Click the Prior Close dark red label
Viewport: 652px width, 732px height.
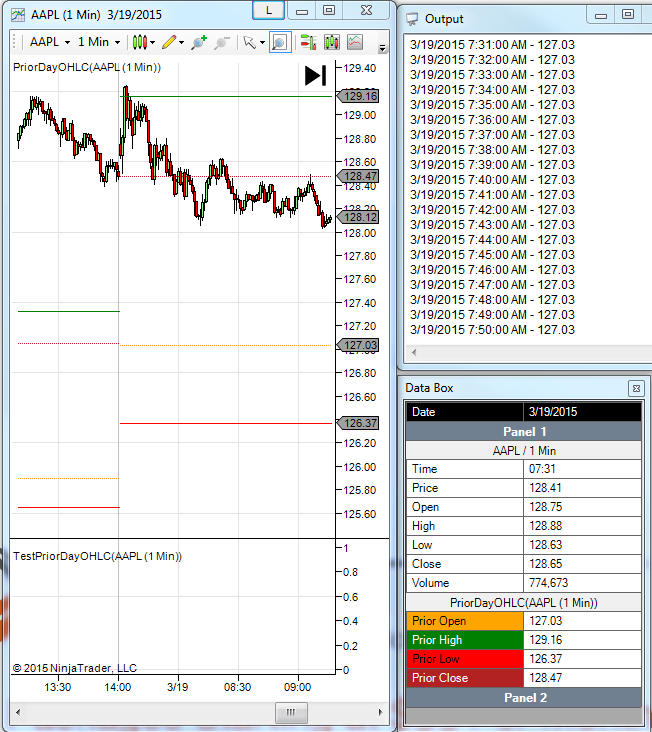pyautogui.click(x=465, y=678)
